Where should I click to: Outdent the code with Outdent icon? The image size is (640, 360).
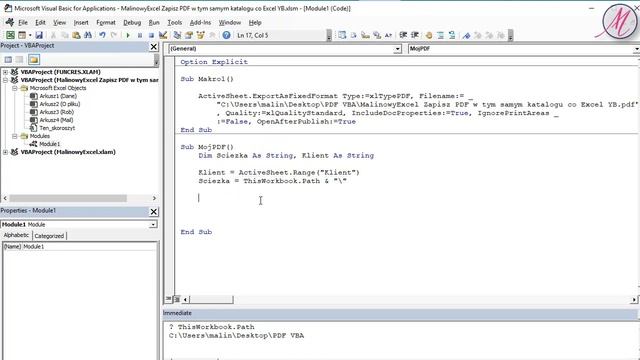pyautogui.click(x=415, y=36)
